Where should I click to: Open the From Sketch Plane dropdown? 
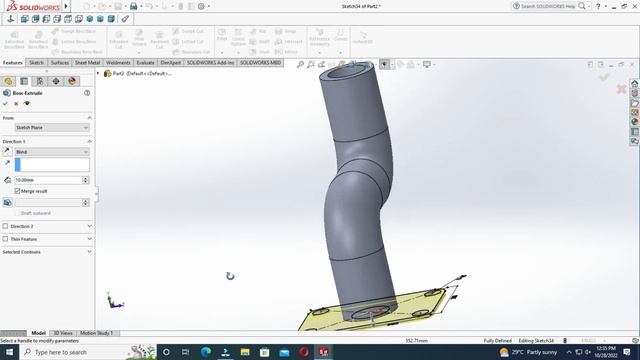pyautogui.click(x=52, y=128)
